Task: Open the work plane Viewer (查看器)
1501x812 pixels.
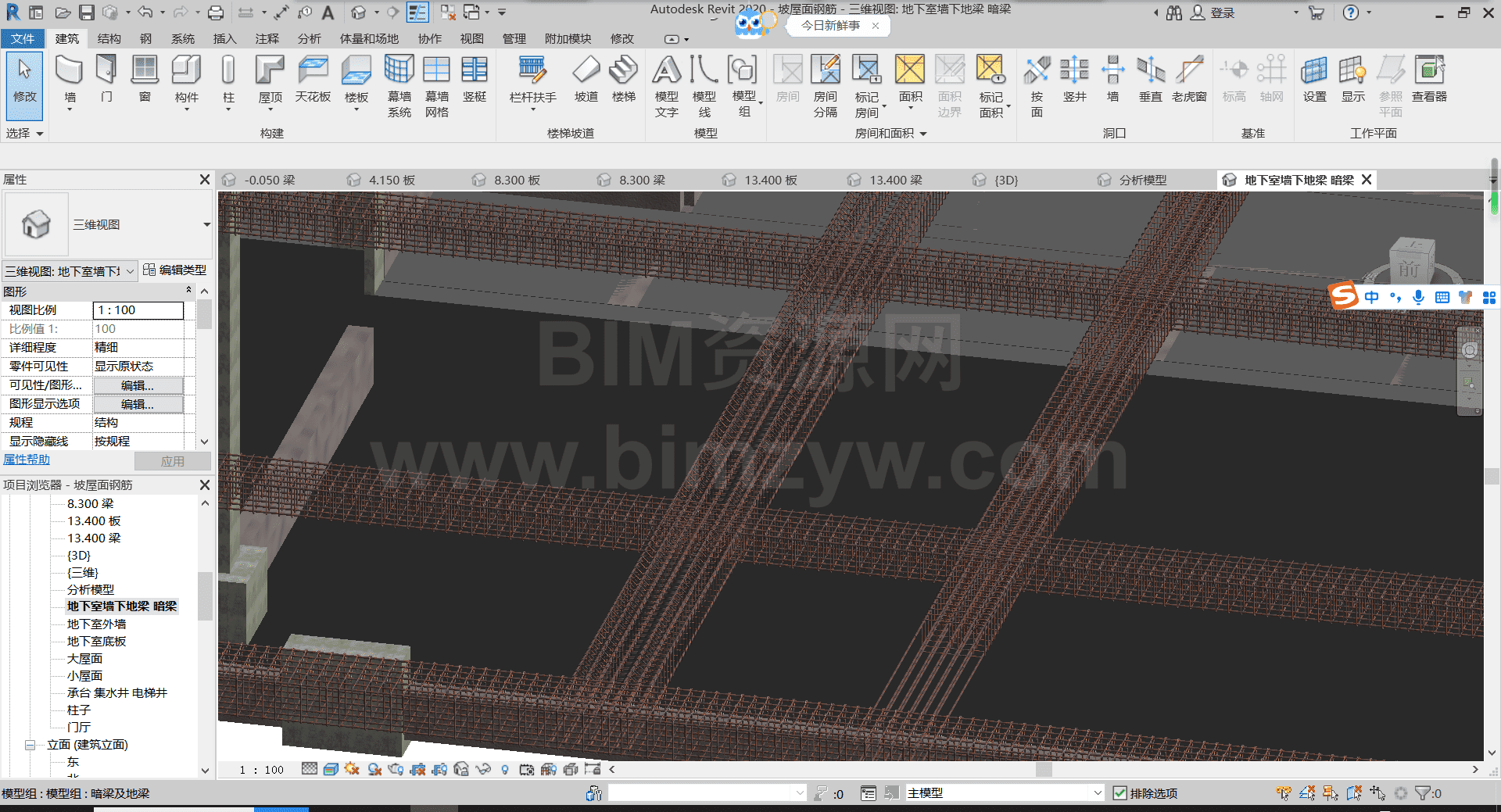Action: tap(1429, 80)
